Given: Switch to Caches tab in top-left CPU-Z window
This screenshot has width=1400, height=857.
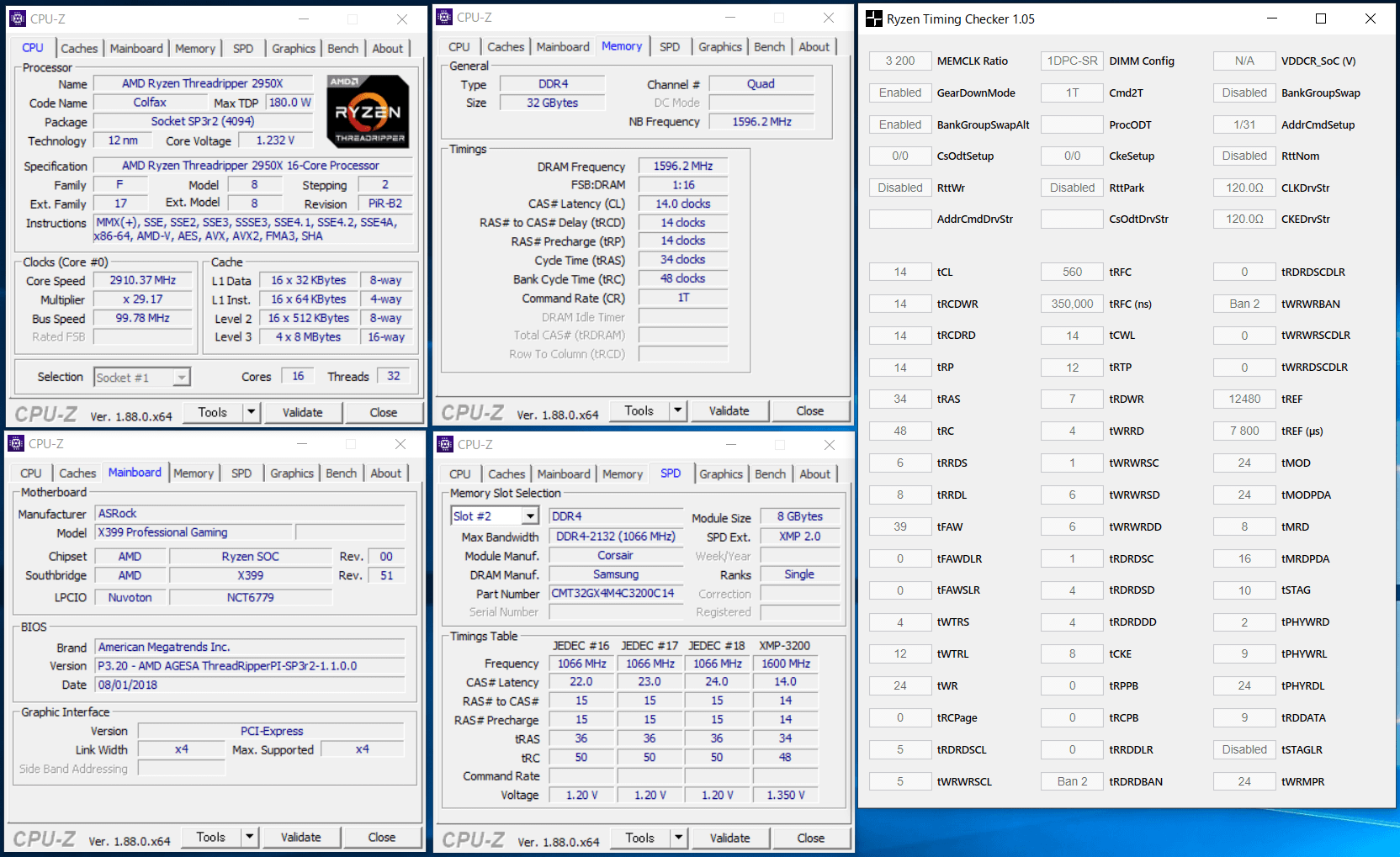Looking at the screenshot, I should click(79, 49).
